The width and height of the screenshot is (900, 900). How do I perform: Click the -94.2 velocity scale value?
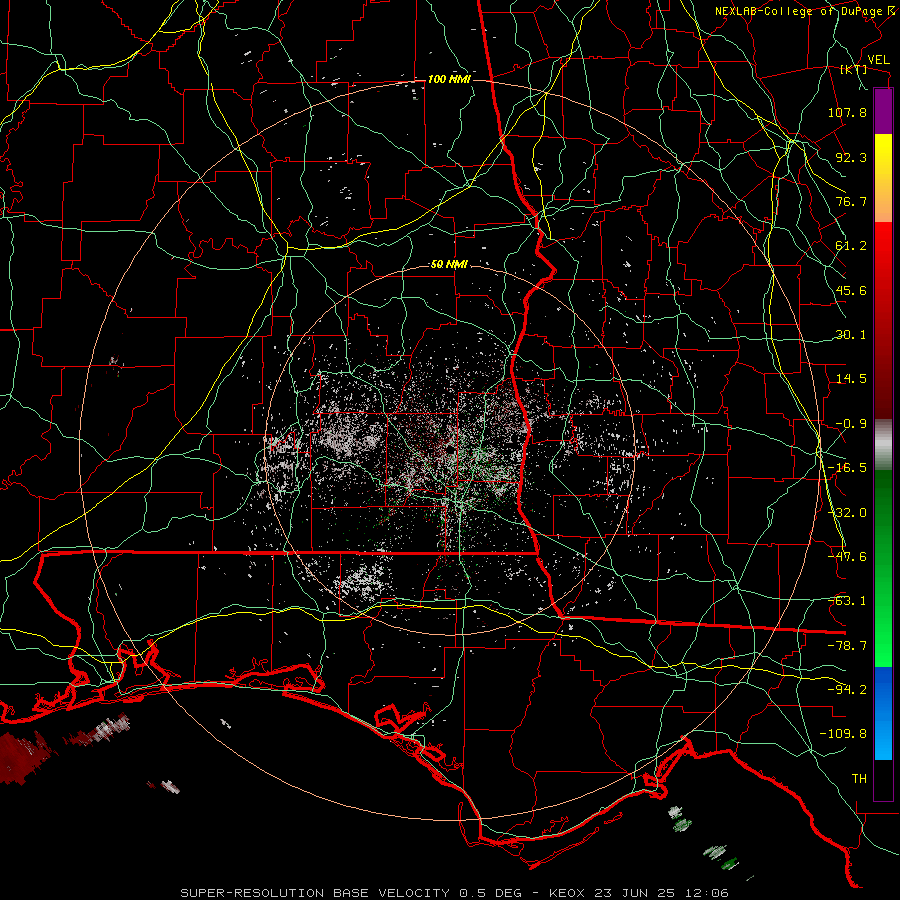pos(847,690)
